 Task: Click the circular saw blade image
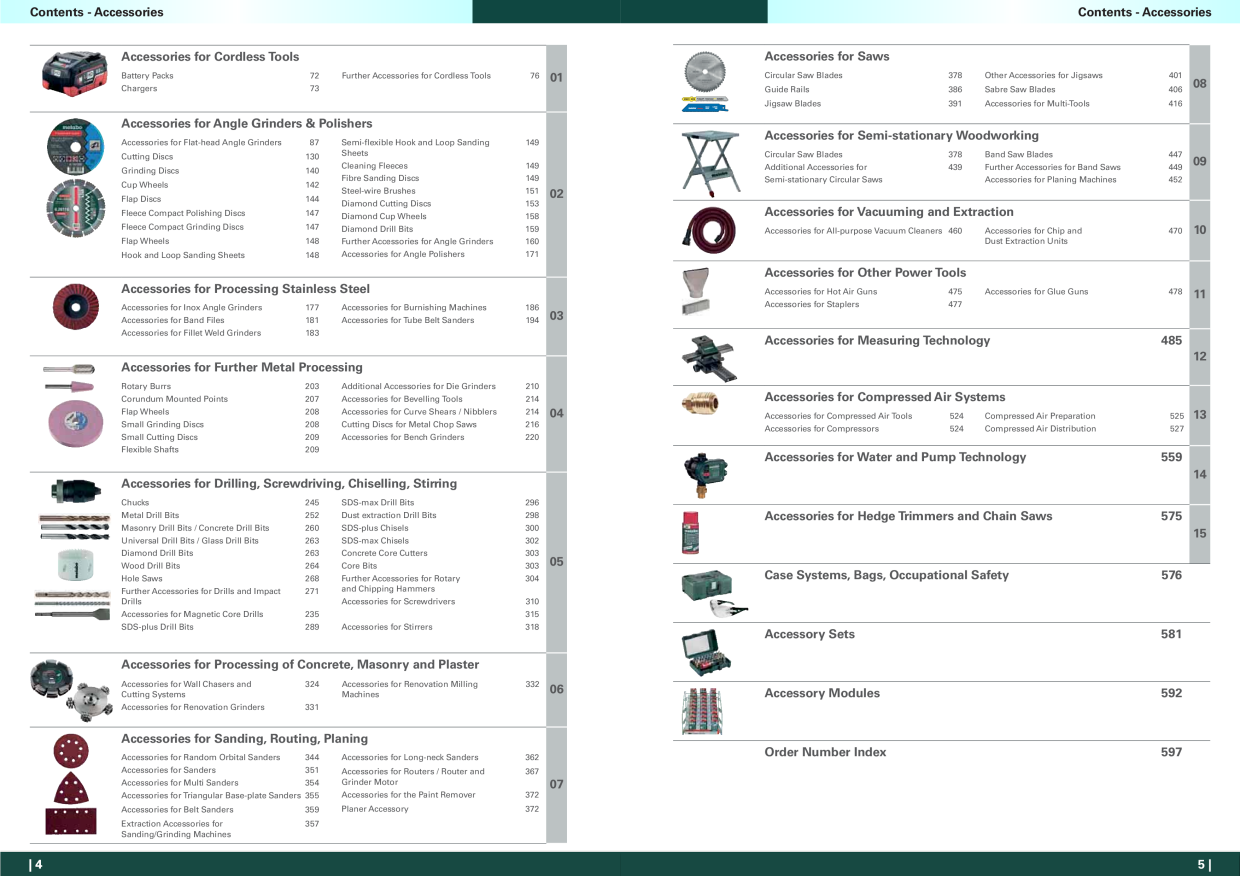703,71
